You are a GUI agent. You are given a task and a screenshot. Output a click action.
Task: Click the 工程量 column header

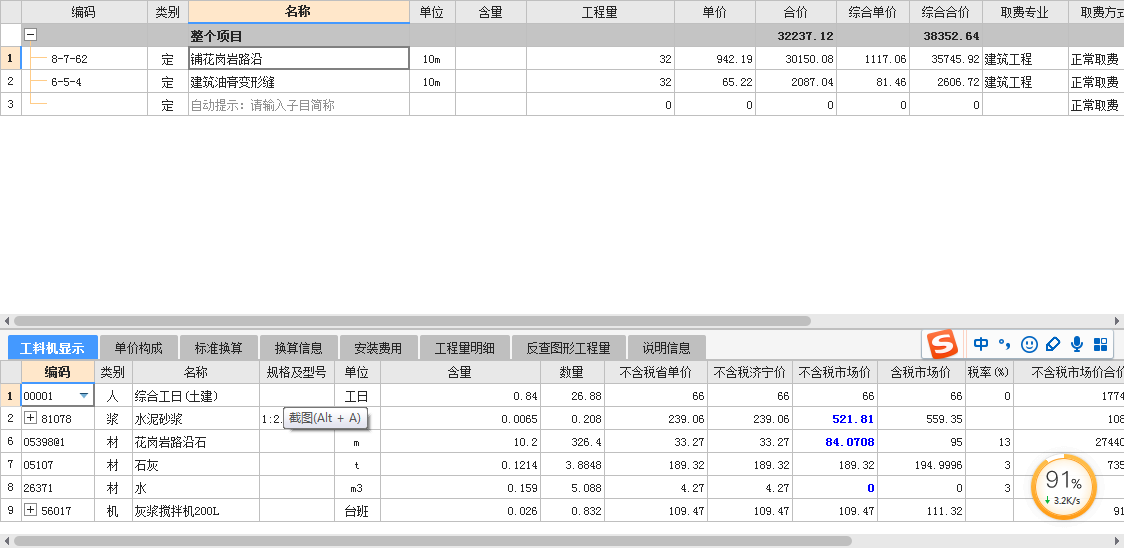tap(600, 12)
